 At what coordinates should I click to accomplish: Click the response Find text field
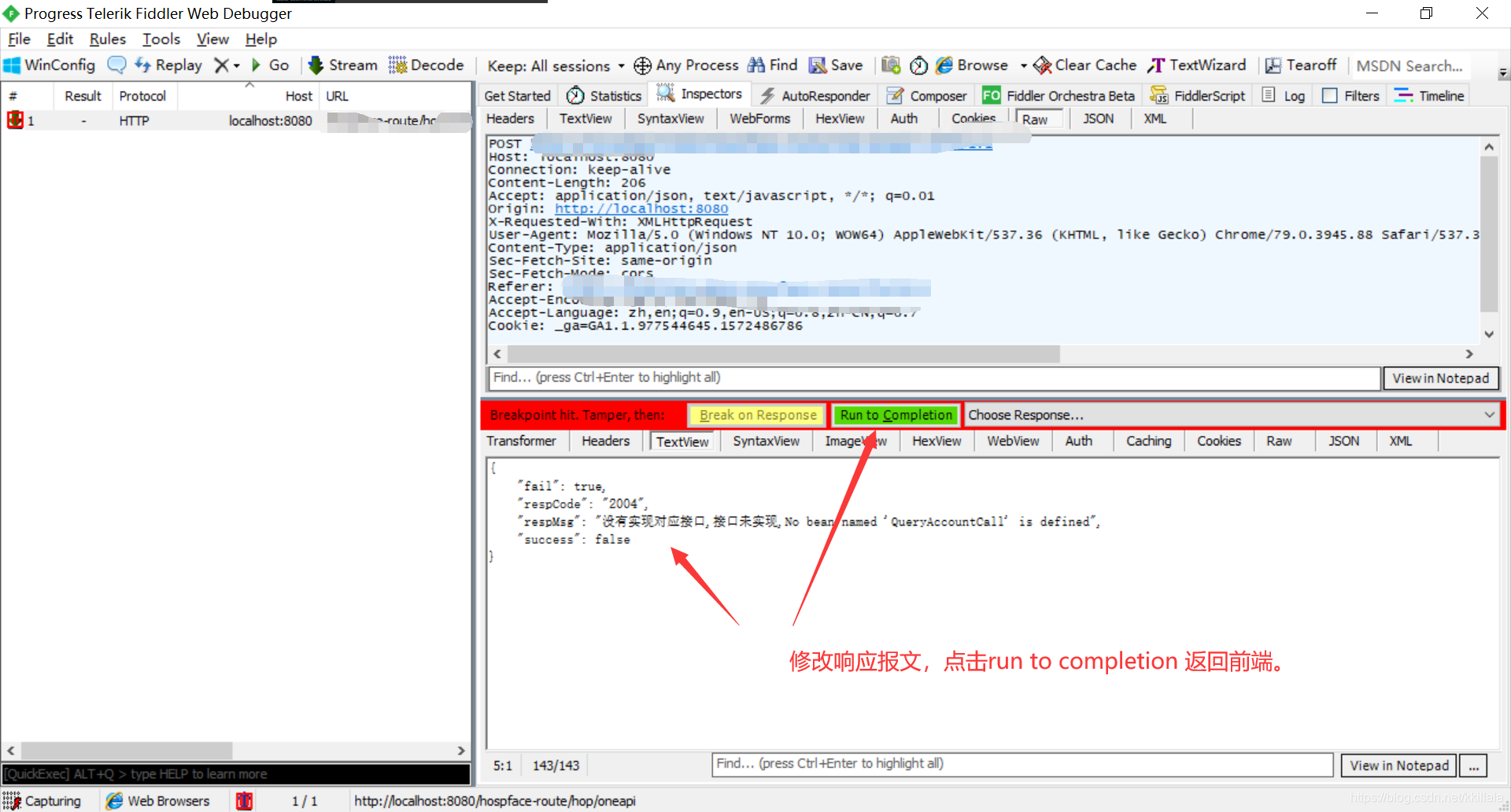[1022, 764]
